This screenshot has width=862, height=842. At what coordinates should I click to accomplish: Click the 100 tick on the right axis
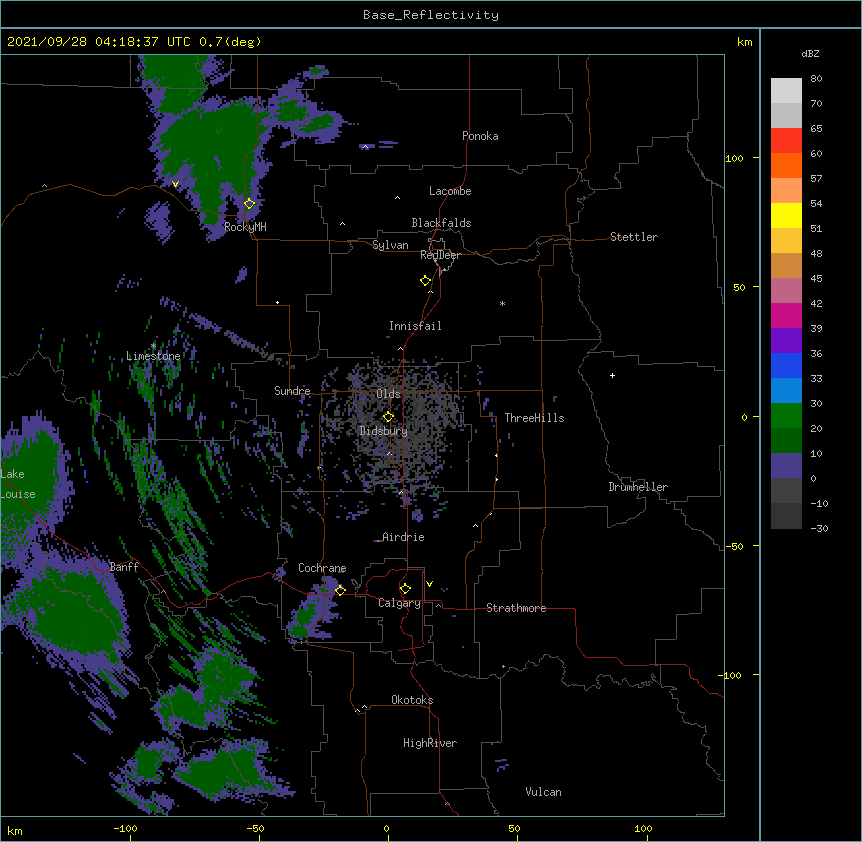tap(734, 158)
